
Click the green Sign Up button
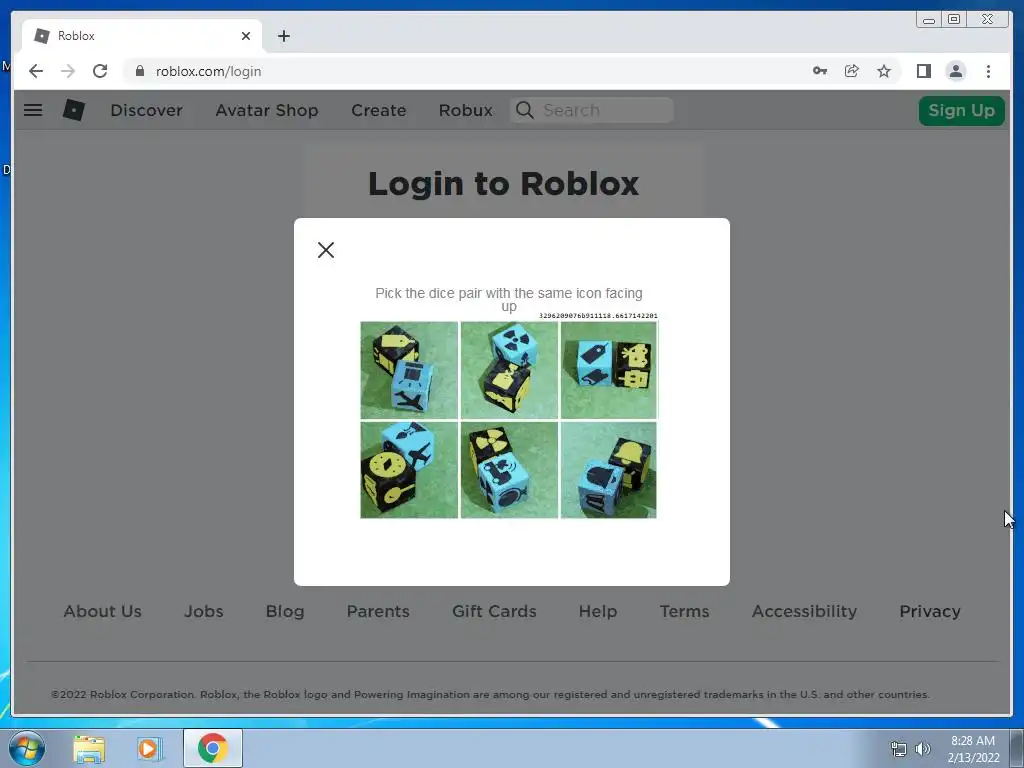[961, 110]
